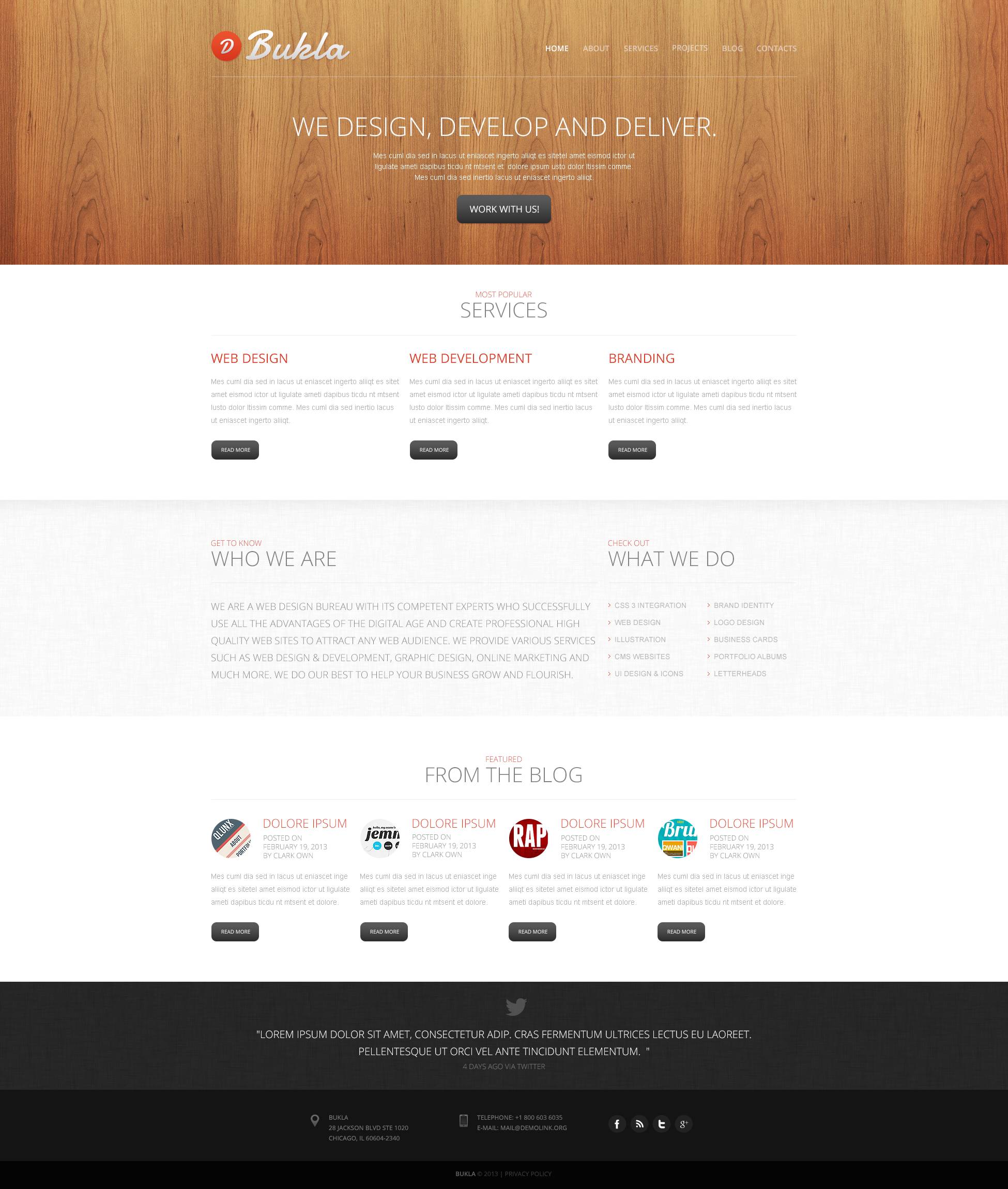Toggle the BLOG navigation item

(x=730, y=48)
